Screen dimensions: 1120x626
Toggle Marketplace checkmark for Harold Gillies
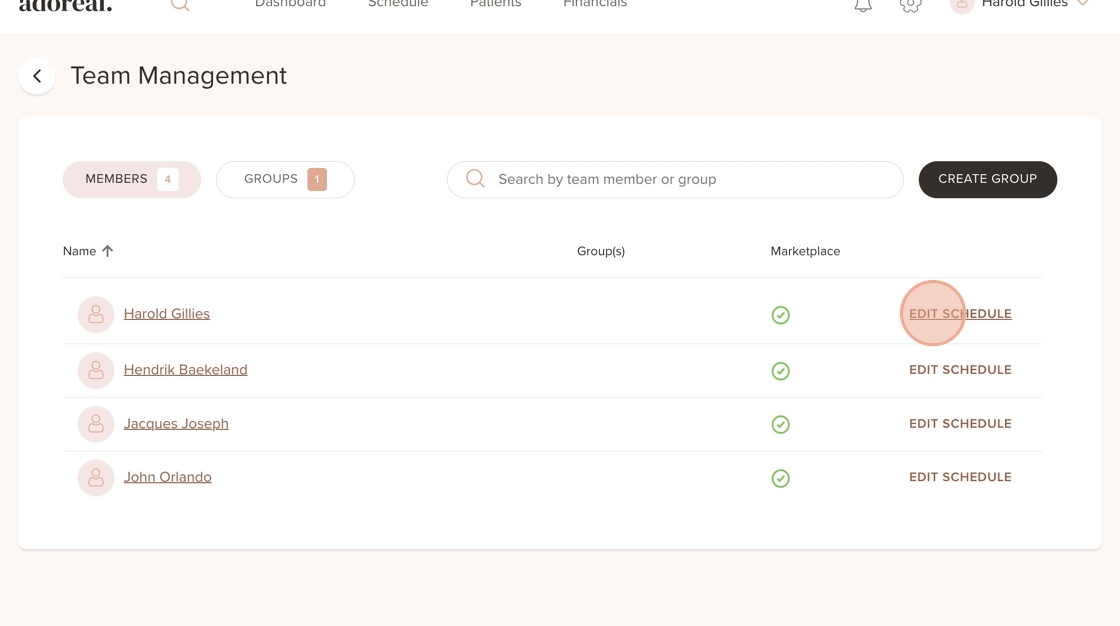(x=781, y=315)
